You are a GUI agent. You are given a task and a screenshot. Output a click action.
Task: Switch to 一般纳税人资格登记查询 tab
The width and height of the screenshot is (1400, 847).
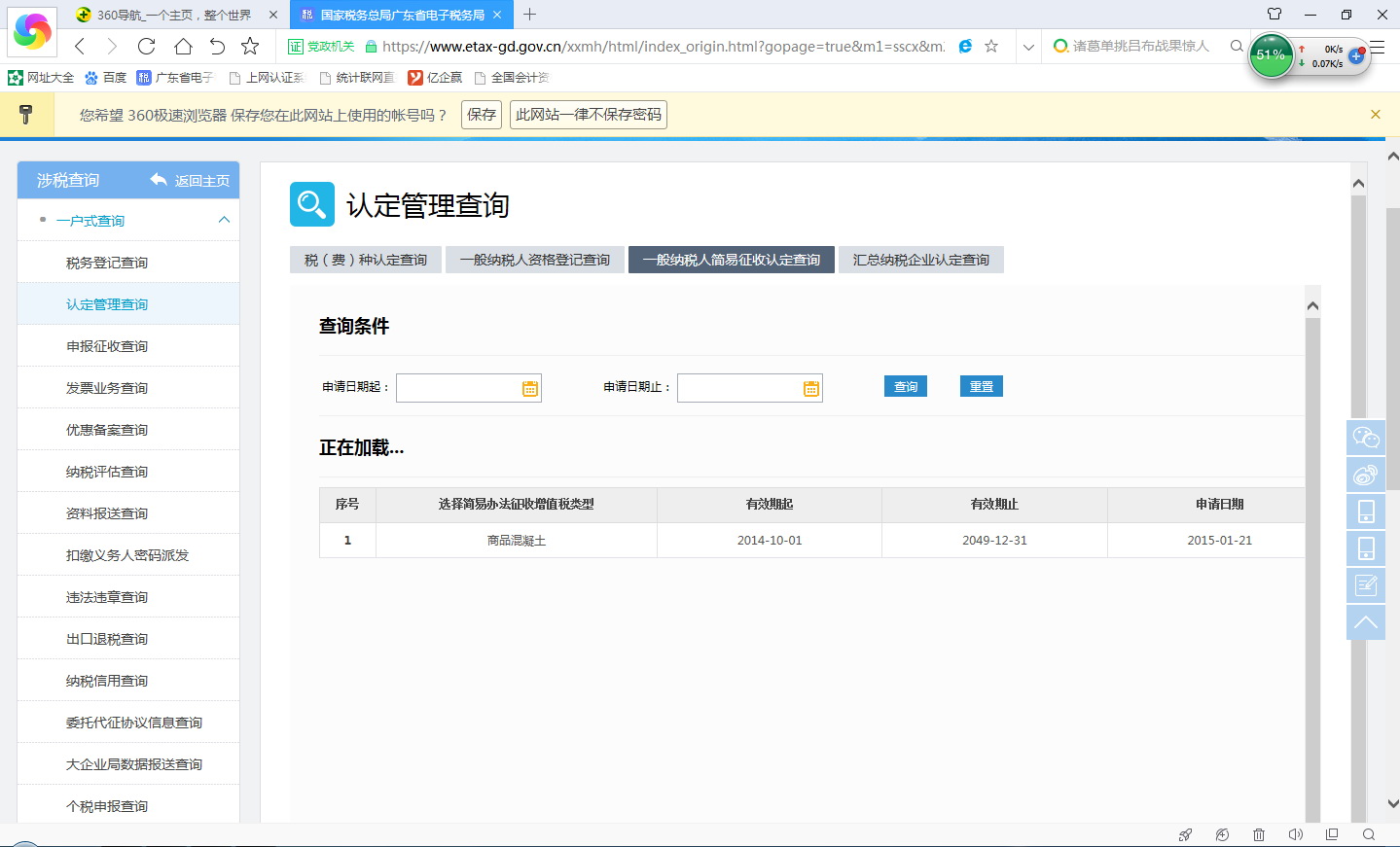point(535,260)
